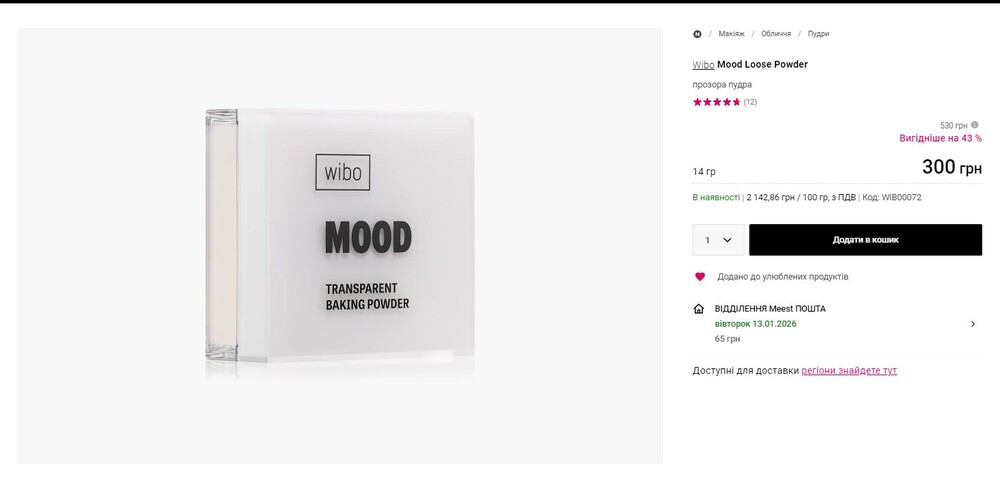The height and width of the screenshot is (503, 1000).
Task: Click the Wibo Mood powder product image
Action: (x=340, y=245)
